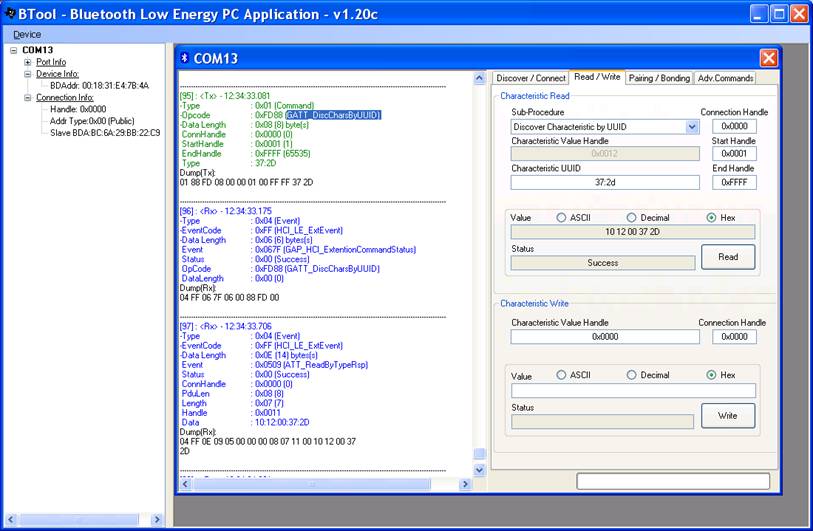Click the empty status bar field below tabs
This screenshot has height=531, width=813.
pyautogui.click(x=673, y=481)
